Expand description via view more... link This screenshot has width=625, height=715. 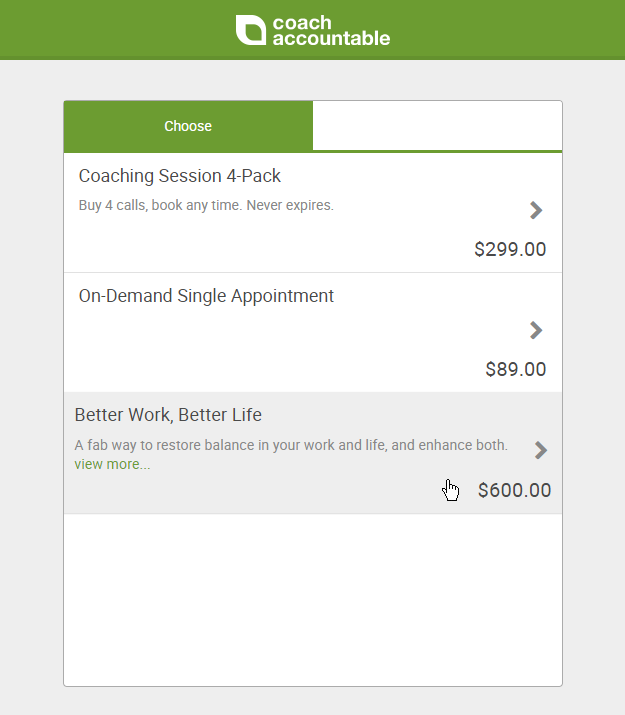pos(112,464)
